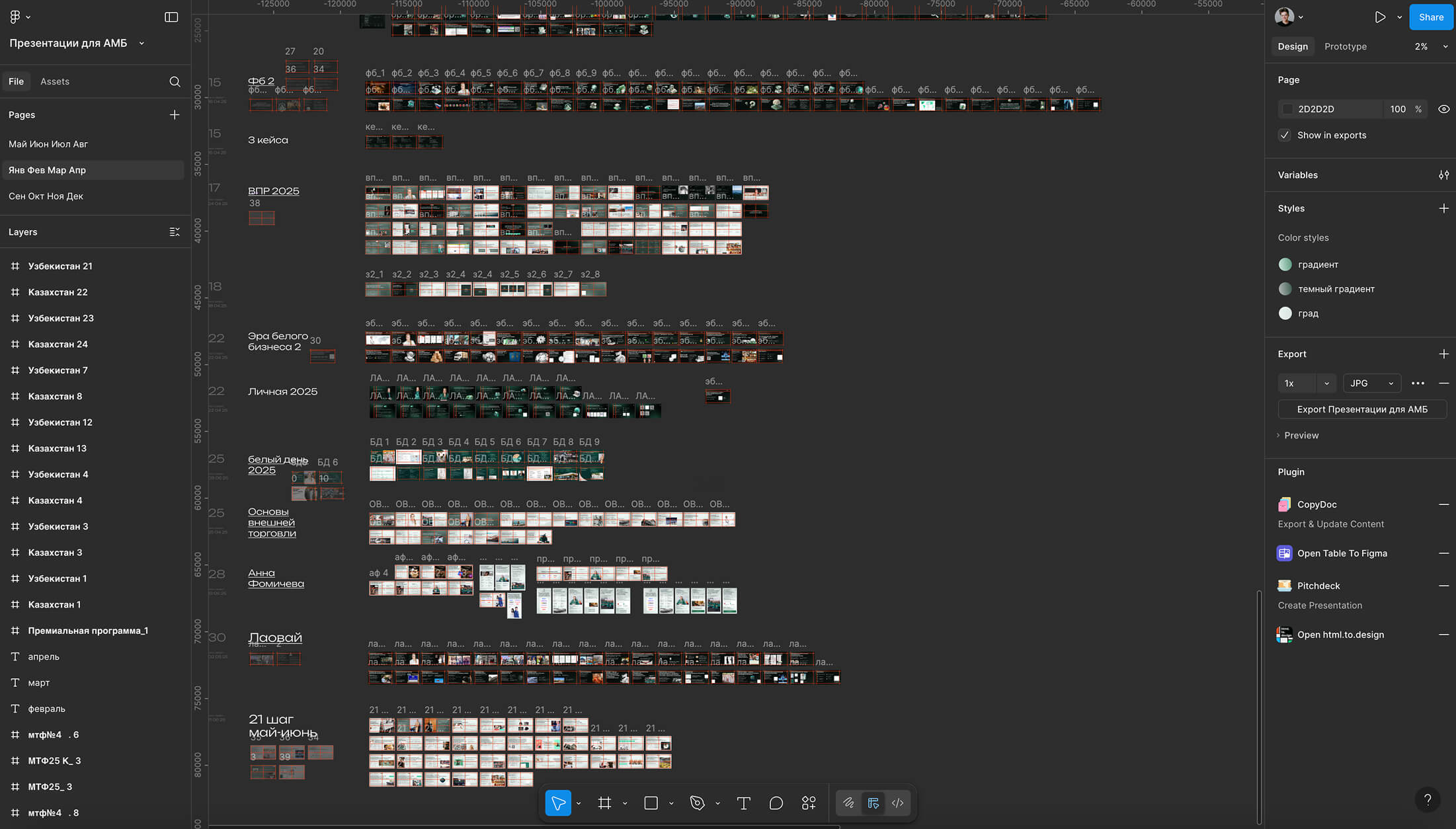This screenshot has width=1456, height=829.
Task: Select the Comment tool
Action: coord(776,803)
